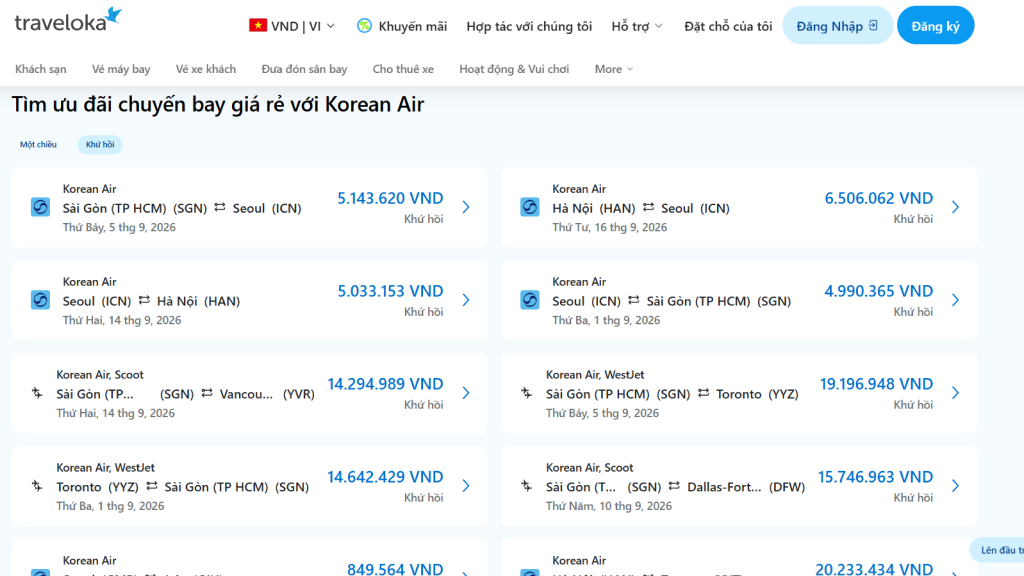Go to Cho thuê xe tab
Screen dimensions: 1024x576
click(x=403, y=69)
